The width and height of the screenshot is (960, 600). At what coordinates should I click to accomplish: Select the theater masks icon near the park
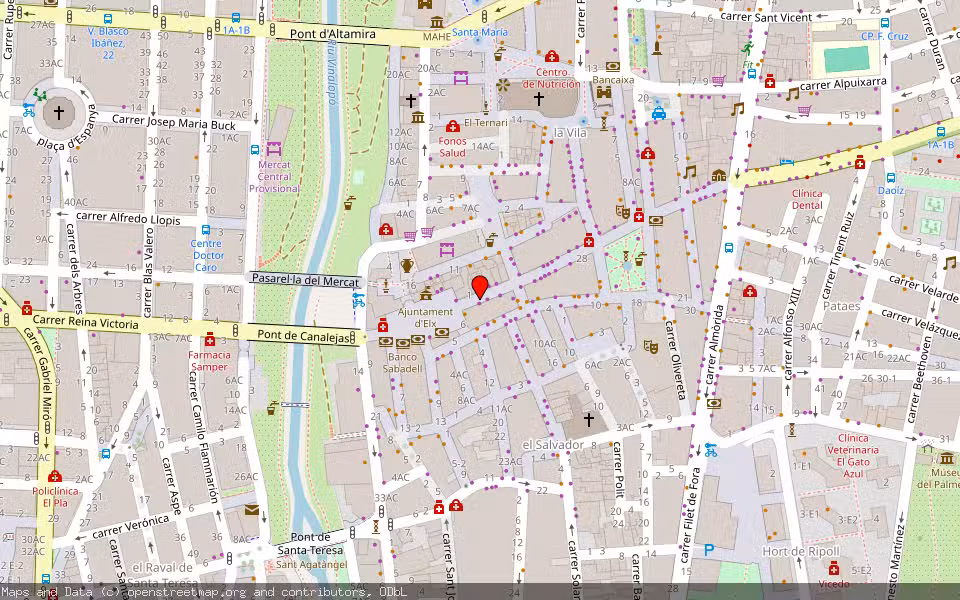click(x=623, y=212)
